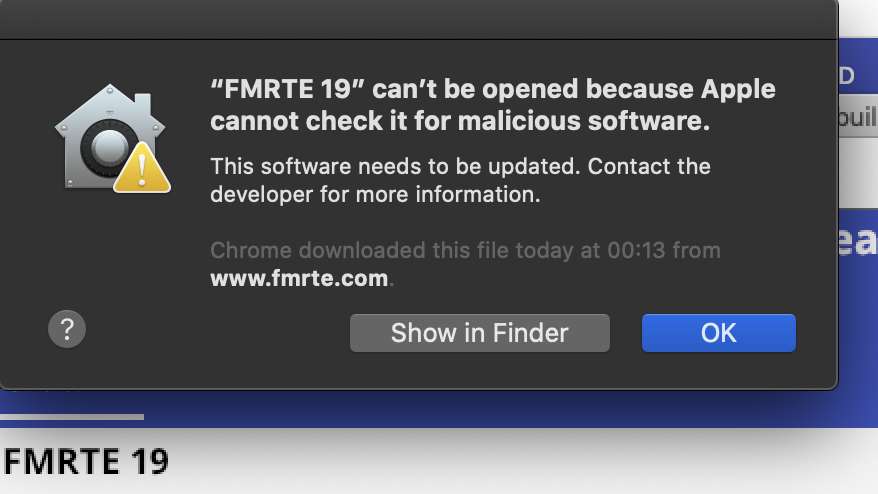Open help with the question mark button
The width and height of the screenshot is (878, 494).
point(67,328)
